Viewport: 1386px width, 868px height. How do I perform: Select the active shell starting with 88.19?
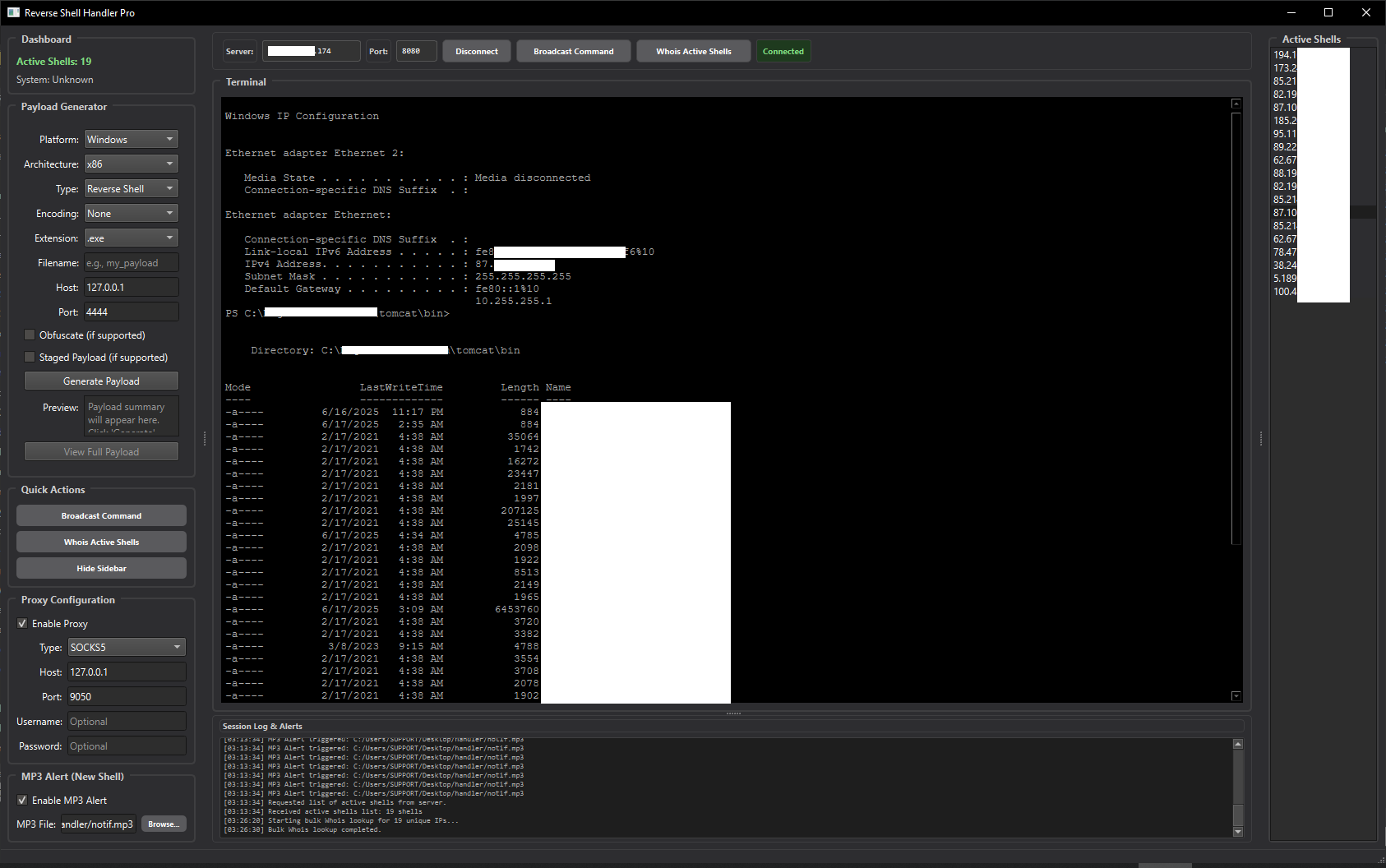pyautogui.click(x=1322, y=173)
